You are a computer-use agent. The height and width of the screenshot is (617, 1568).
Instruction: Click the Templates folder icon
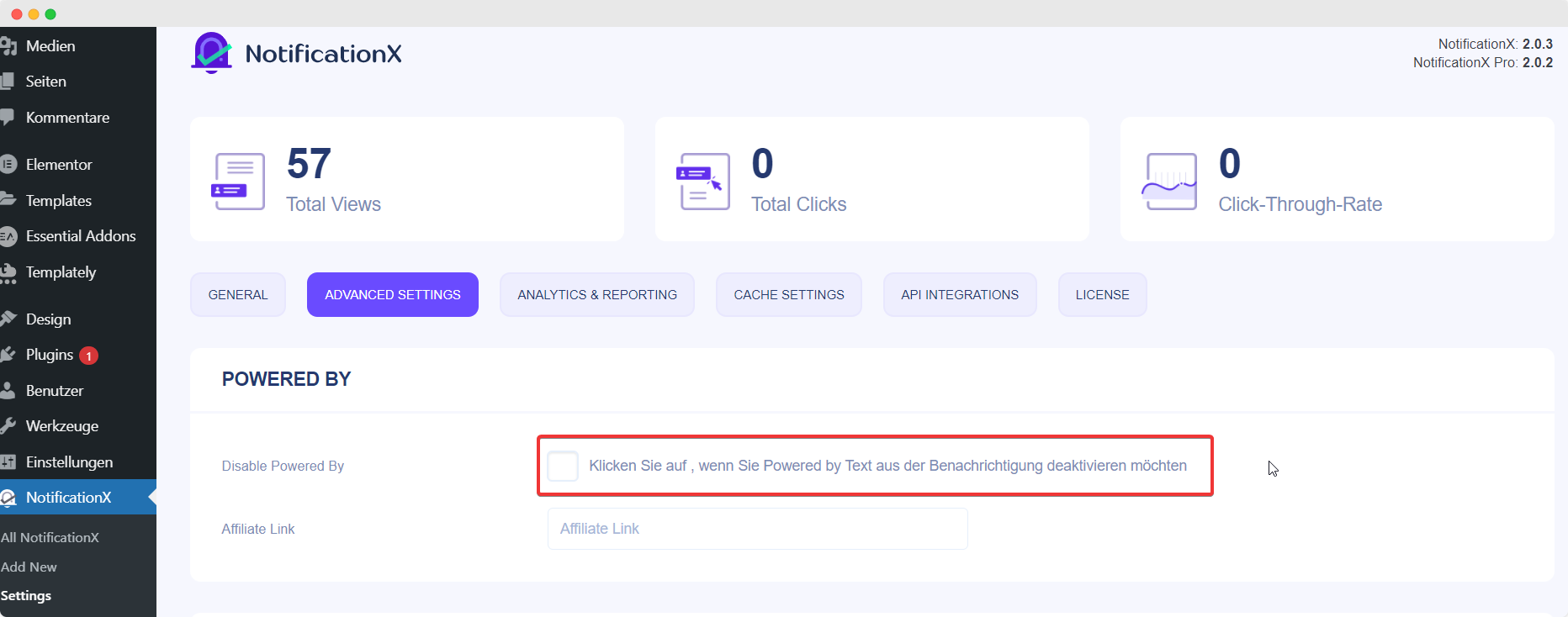pos(8,200)
